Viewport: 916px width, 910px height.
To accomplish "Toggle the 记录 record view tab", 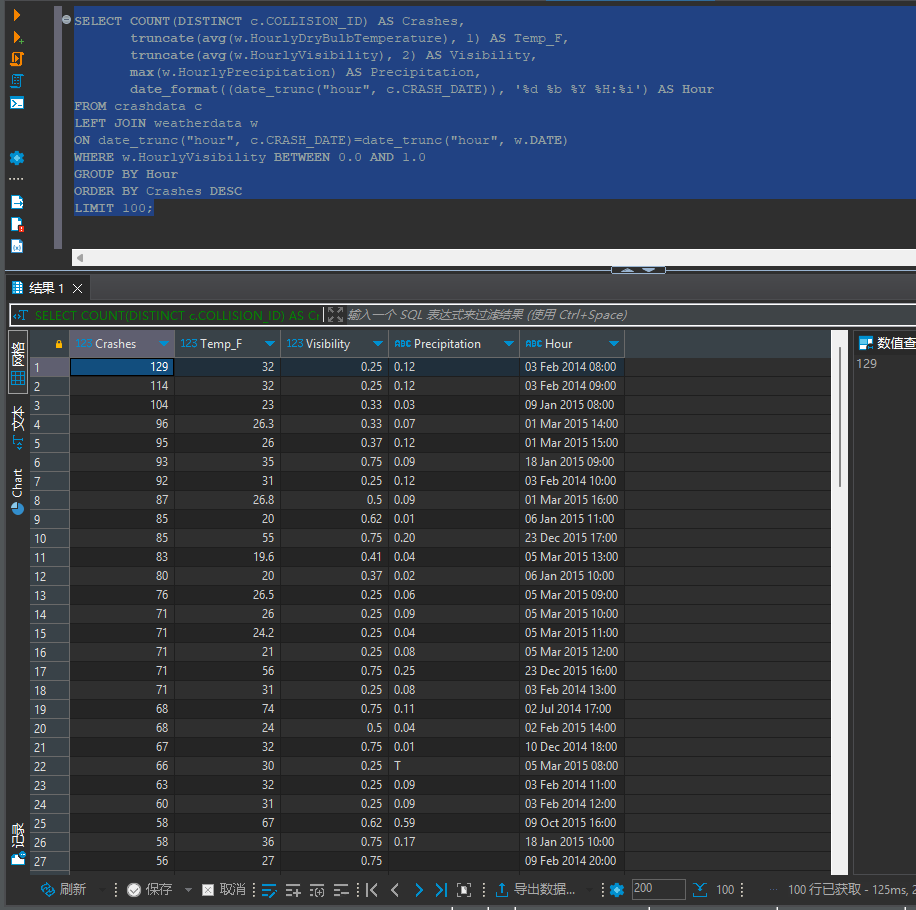I will click(x=18, y=843).
